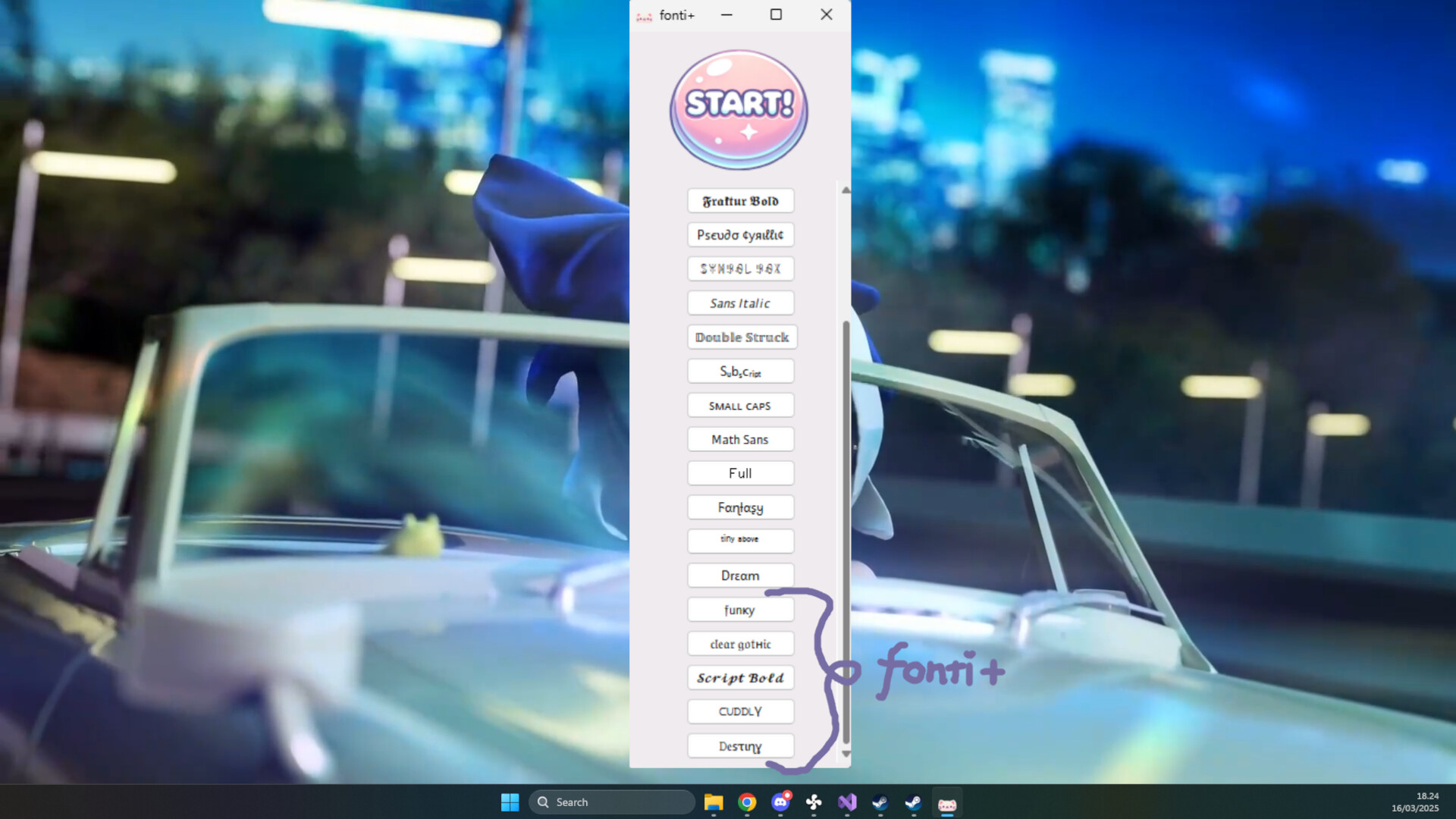This screenshot has height=819, width=1456.
Task: Click the scrollbar on the font list
Action: 845,531
